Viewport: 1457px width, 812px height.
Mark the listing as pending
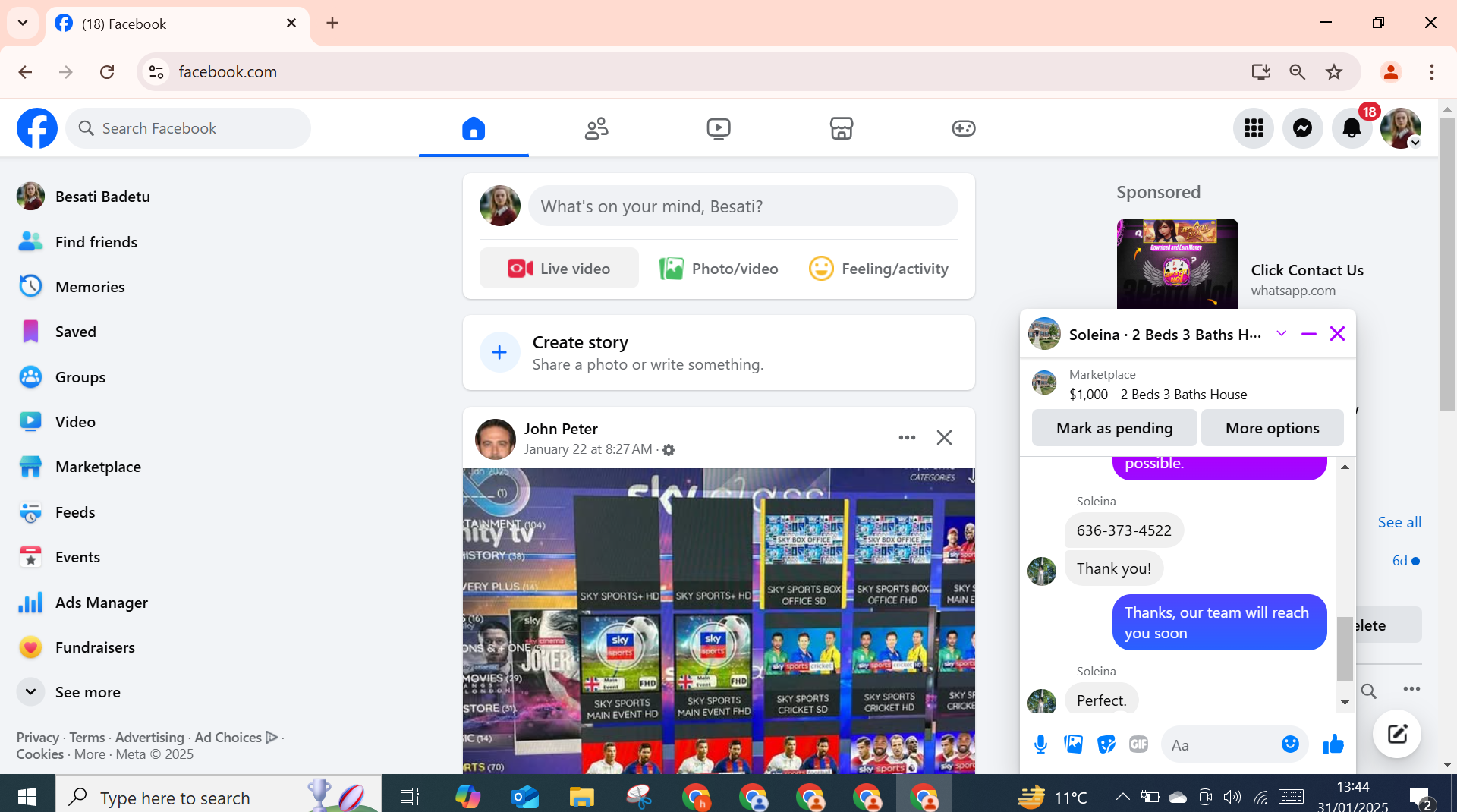[x=1114, y=428]
